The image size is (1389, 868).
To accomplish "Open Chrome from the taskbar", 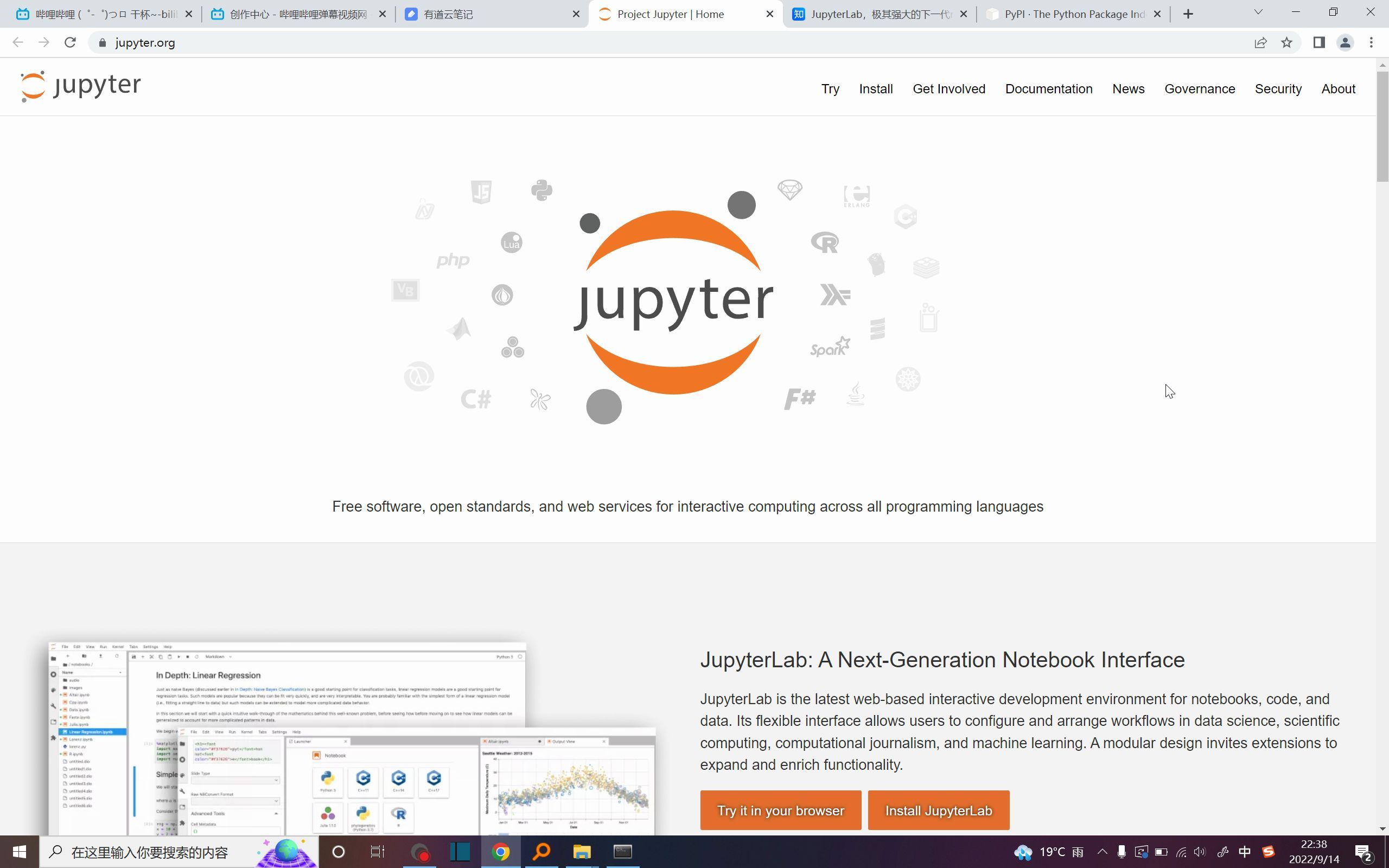I will [x=502, y=851].
